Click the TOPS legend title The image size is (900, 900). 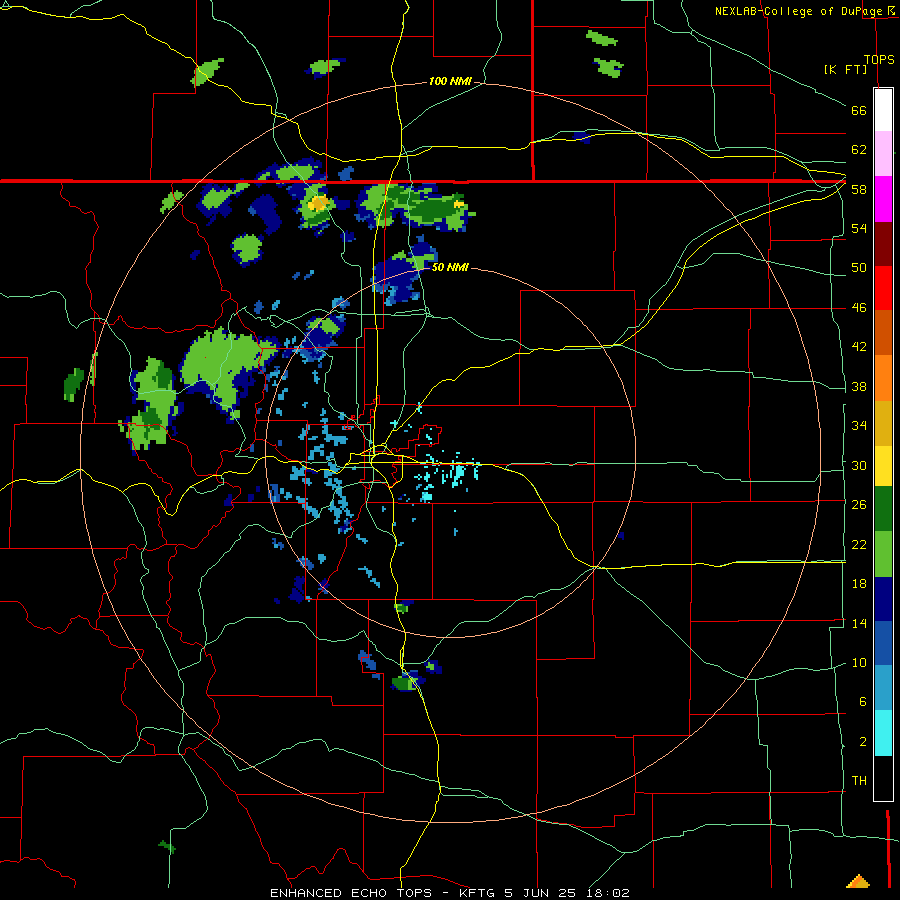click(x=879, y=60)
